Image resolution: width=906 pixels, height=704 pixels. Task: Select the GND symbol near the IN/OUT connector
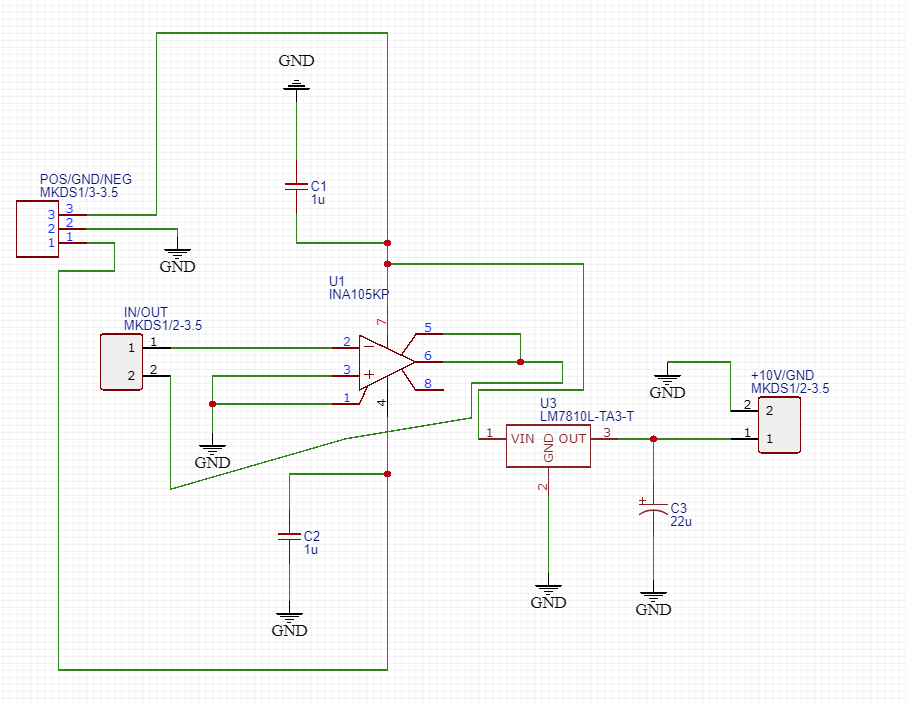210,446
